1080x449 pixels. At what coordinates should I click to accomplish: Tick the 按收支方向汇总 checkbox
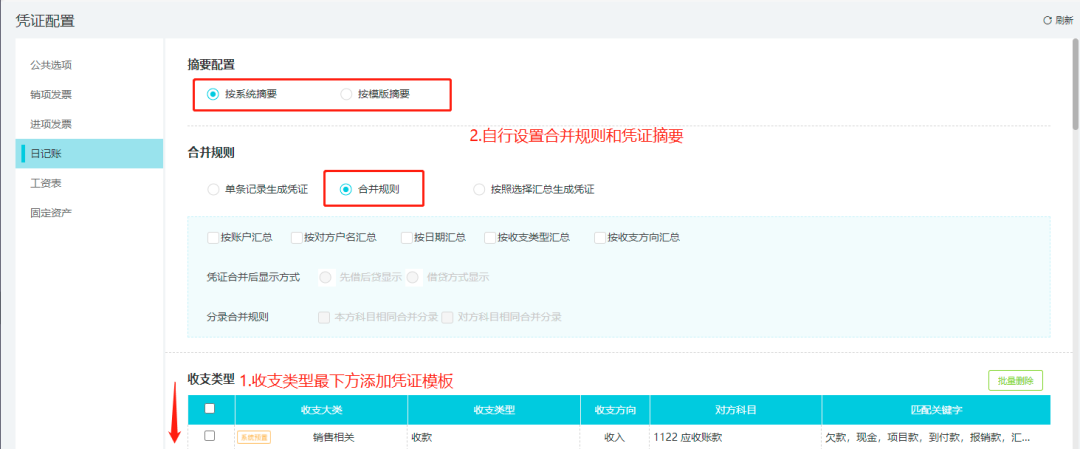point(599,238)
